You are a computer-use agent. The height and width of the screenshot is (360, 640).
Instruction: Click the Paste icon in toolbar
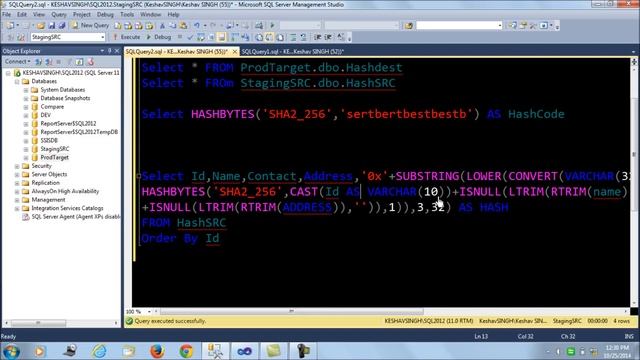click(183, 26)
